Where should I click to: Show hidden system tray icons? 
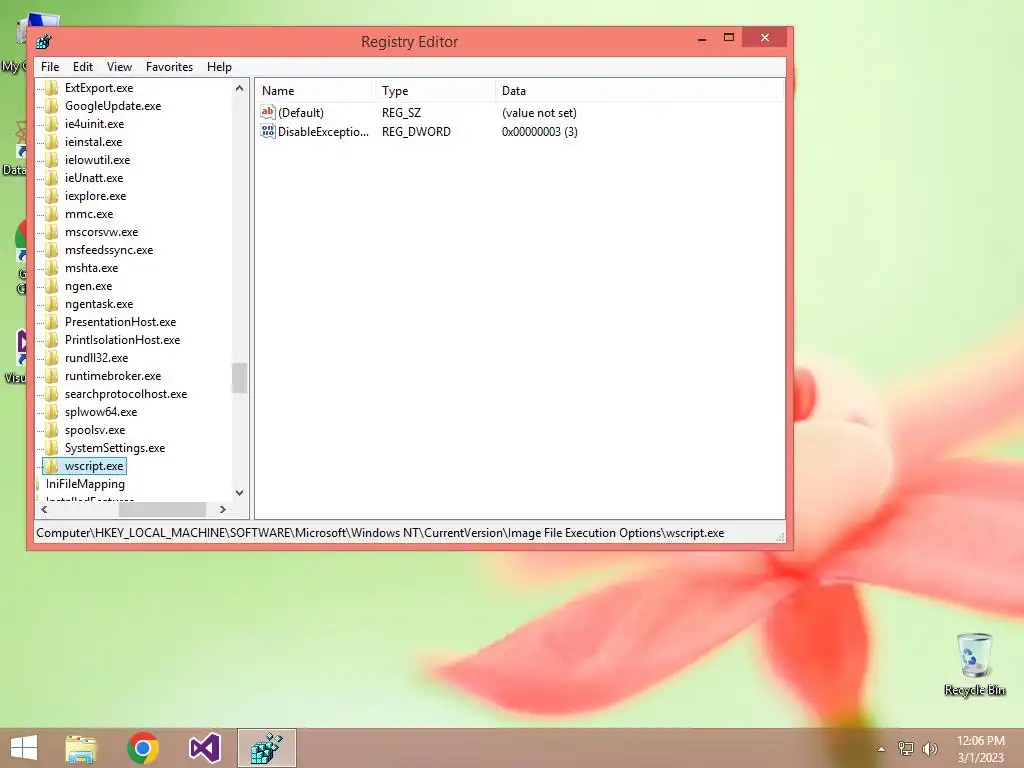coord(881,749)
